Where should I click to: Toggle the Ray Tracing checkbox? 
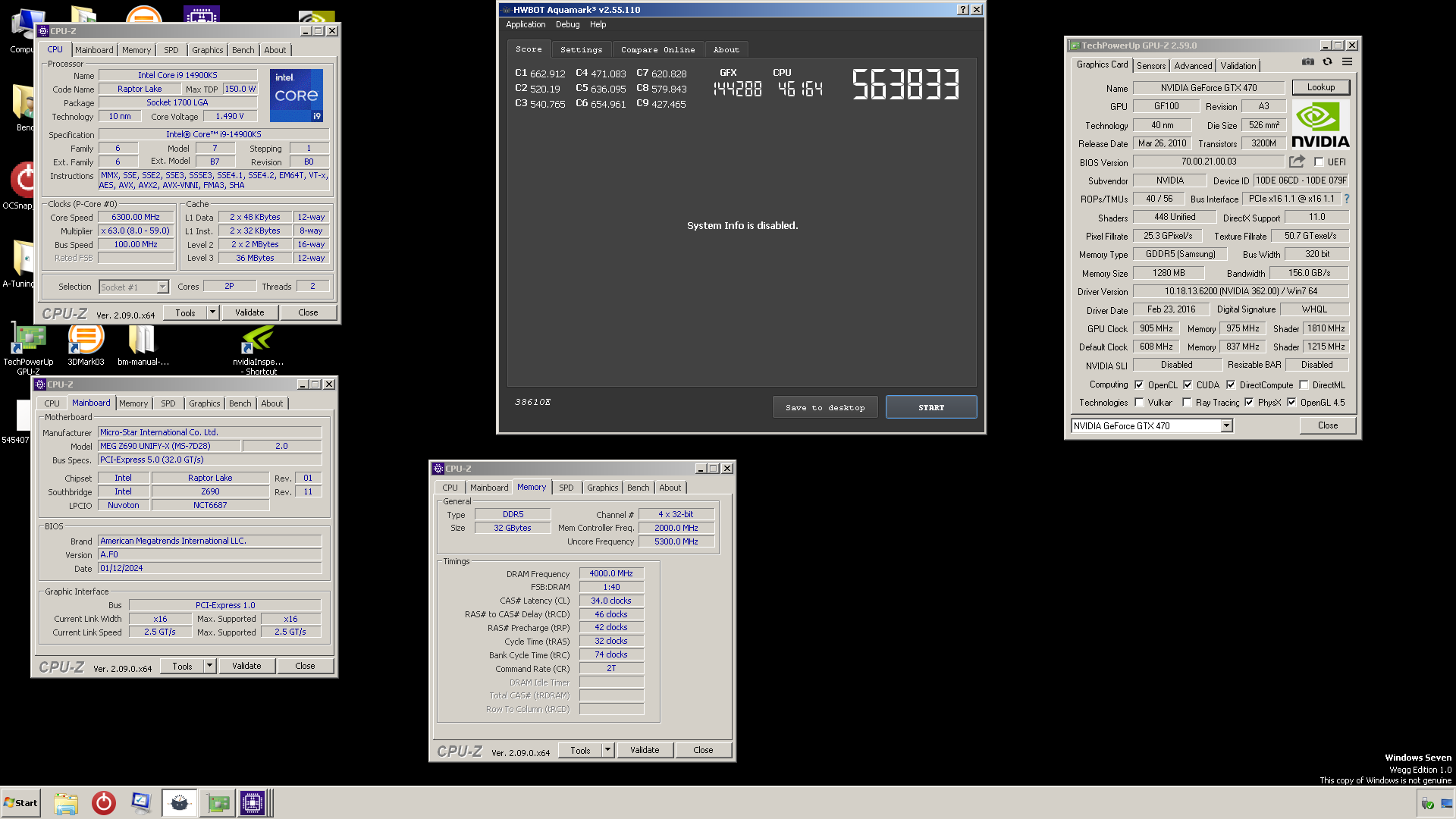pyautogui.click(x=1187, y=403)
